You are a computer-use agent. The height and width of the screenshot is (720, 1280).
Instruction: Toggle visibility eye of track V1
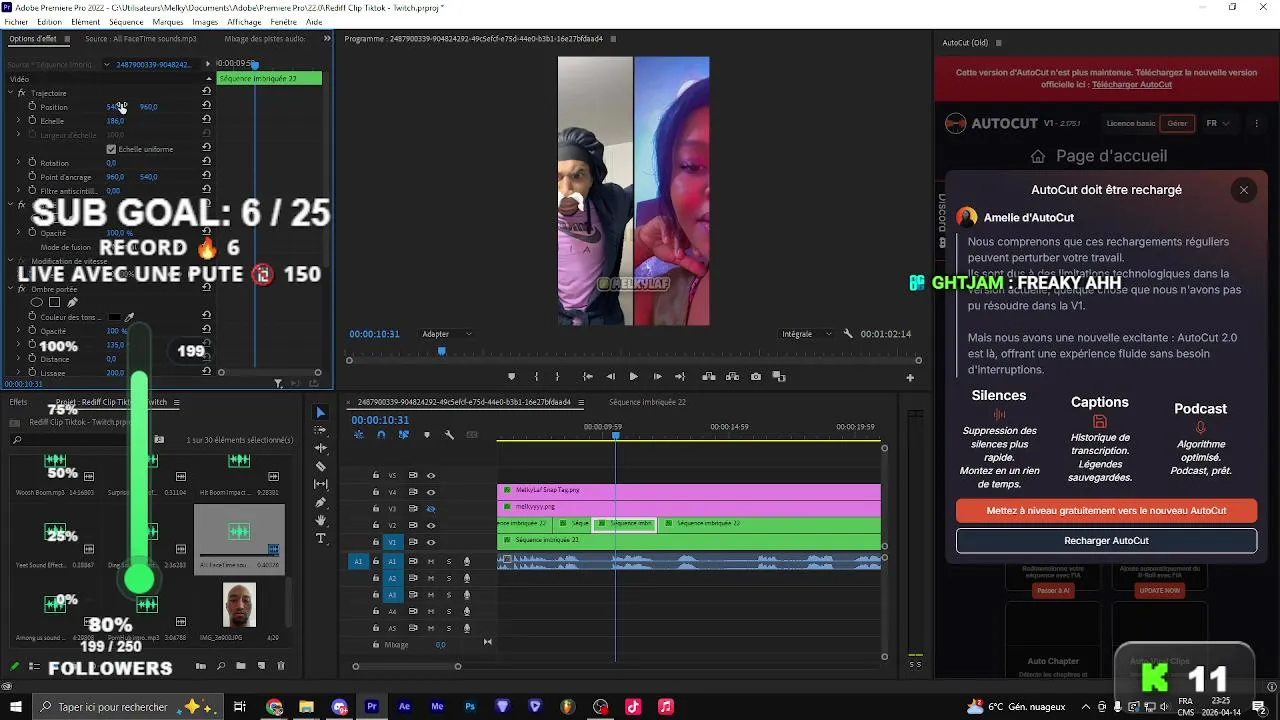click(431, 541)
